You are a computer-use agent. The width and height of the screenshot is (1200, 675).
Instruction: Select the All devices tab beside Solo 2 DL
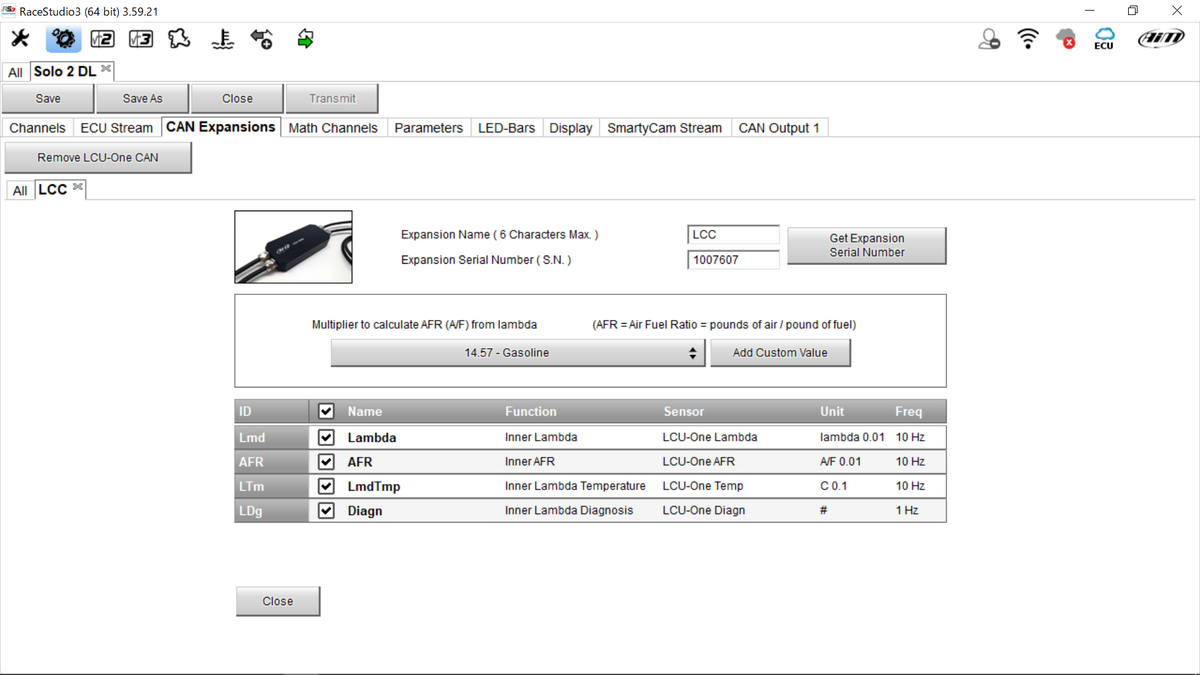click(16, 72)
